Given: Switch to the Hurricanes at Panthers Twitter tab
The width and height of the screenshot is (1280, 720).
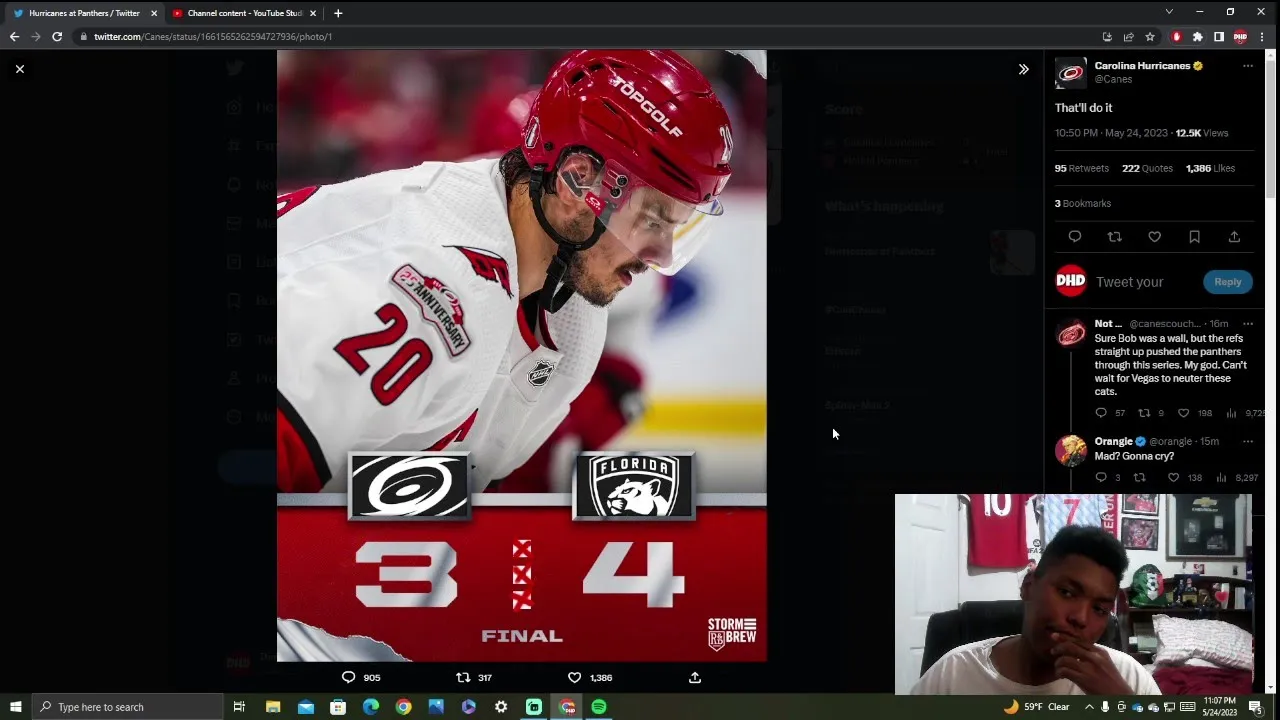Looking at the screenshot, I should pyautogui.click(x=85, y=13).
